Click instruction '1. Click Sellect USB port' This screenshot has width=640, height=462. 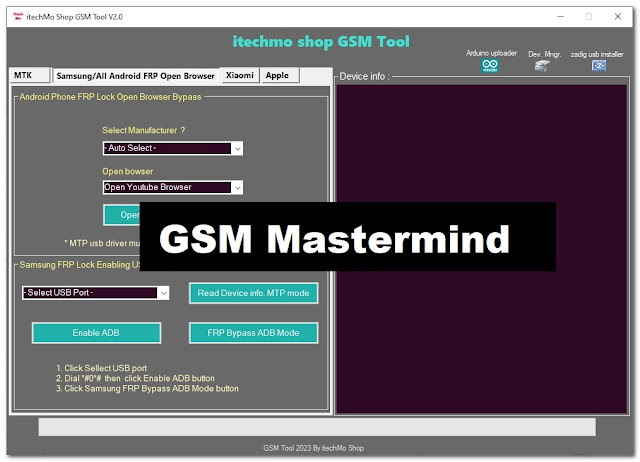click(101, 368)
